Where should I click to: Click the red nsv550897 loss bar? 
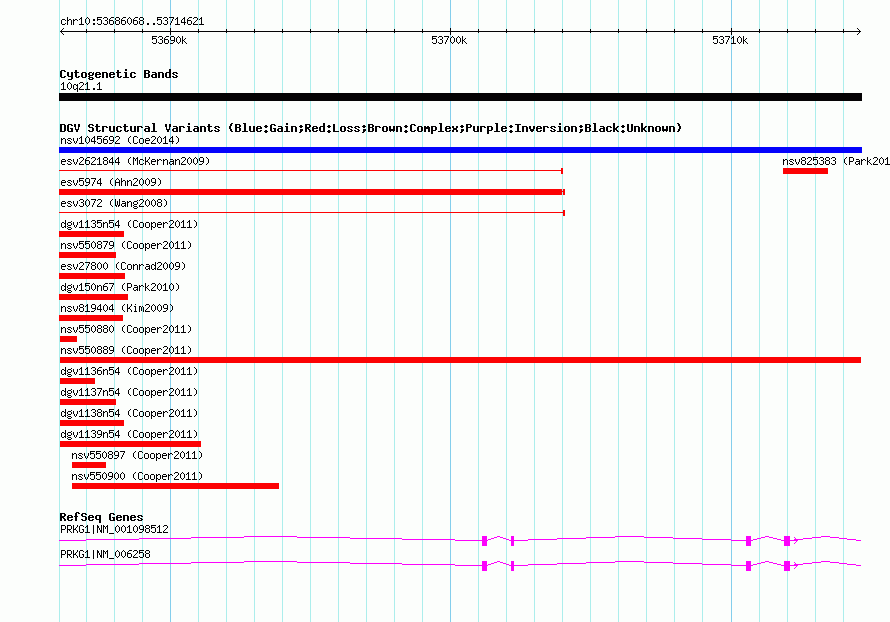[89, 465]
